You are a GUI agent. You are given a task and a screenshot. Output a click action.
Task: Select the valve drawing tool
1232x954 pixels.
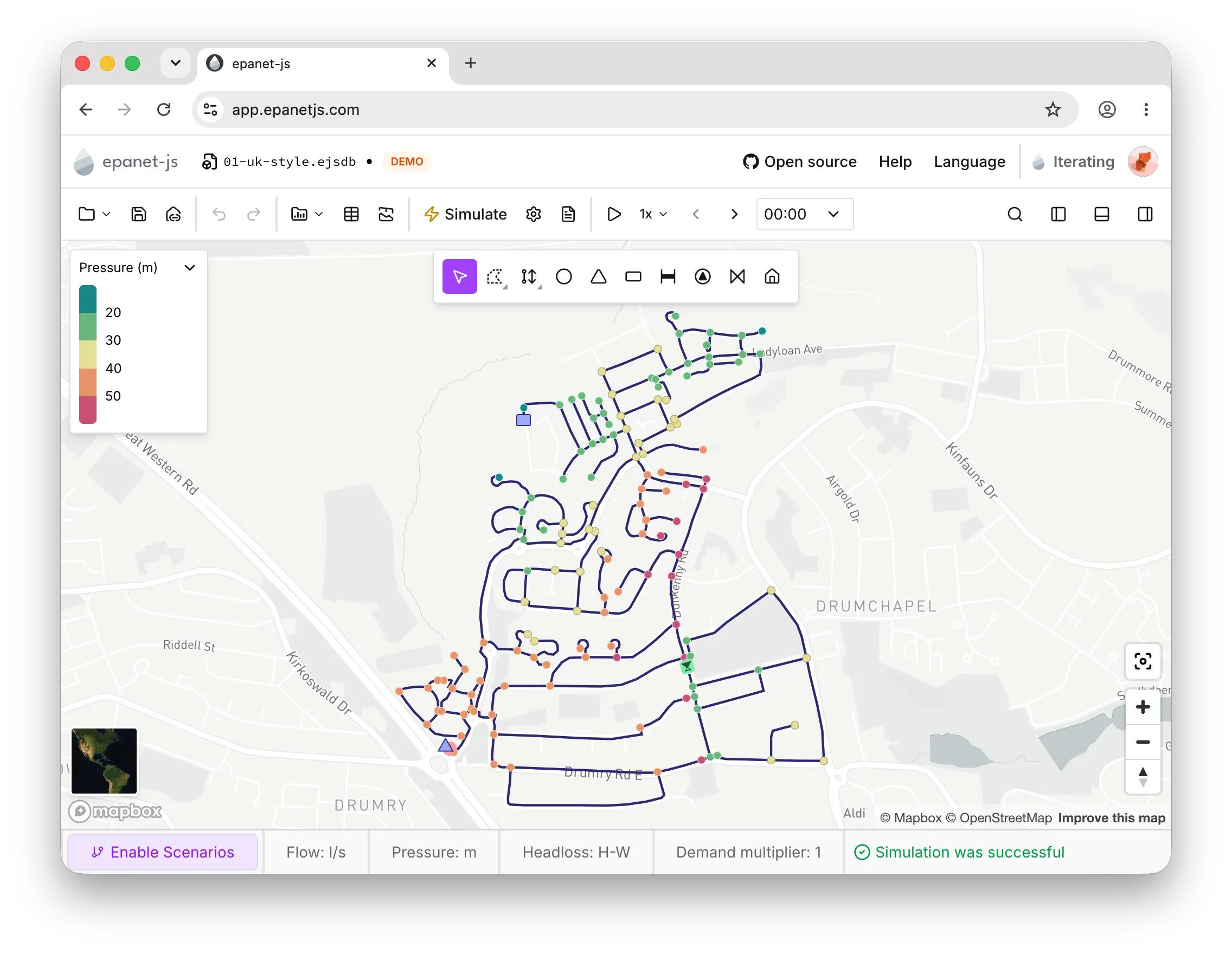coord(737,277)
